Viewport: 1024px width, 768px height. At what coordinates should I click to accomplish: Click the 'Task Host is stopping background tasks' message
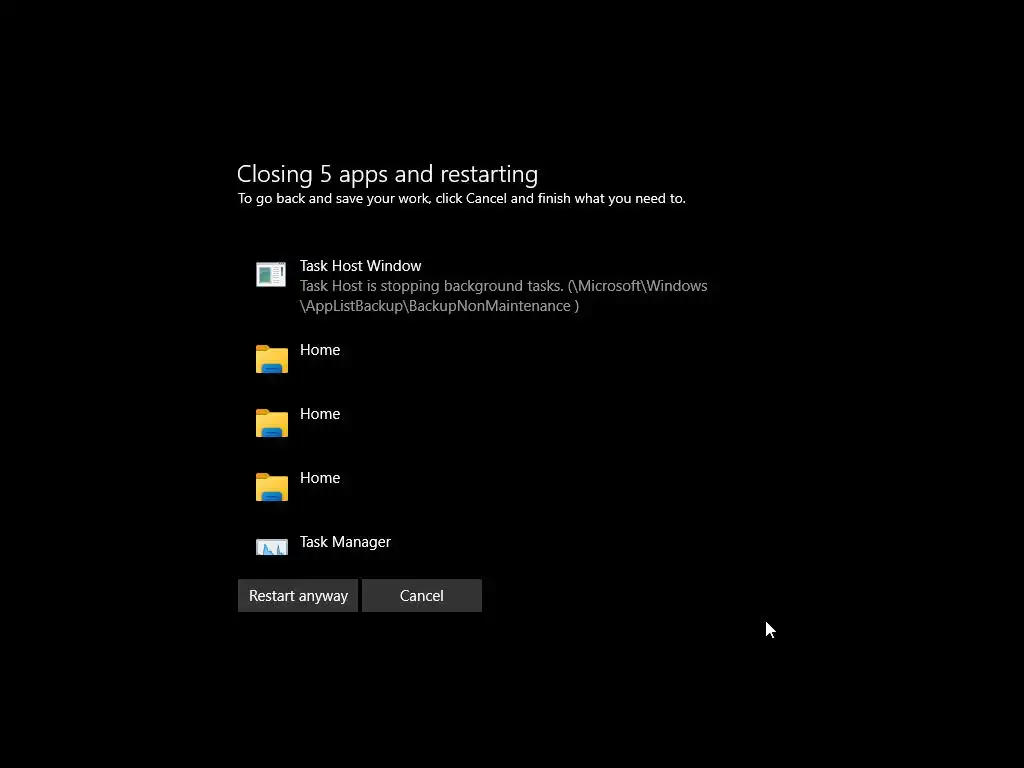pyautogui.click(x=504, y=296)
